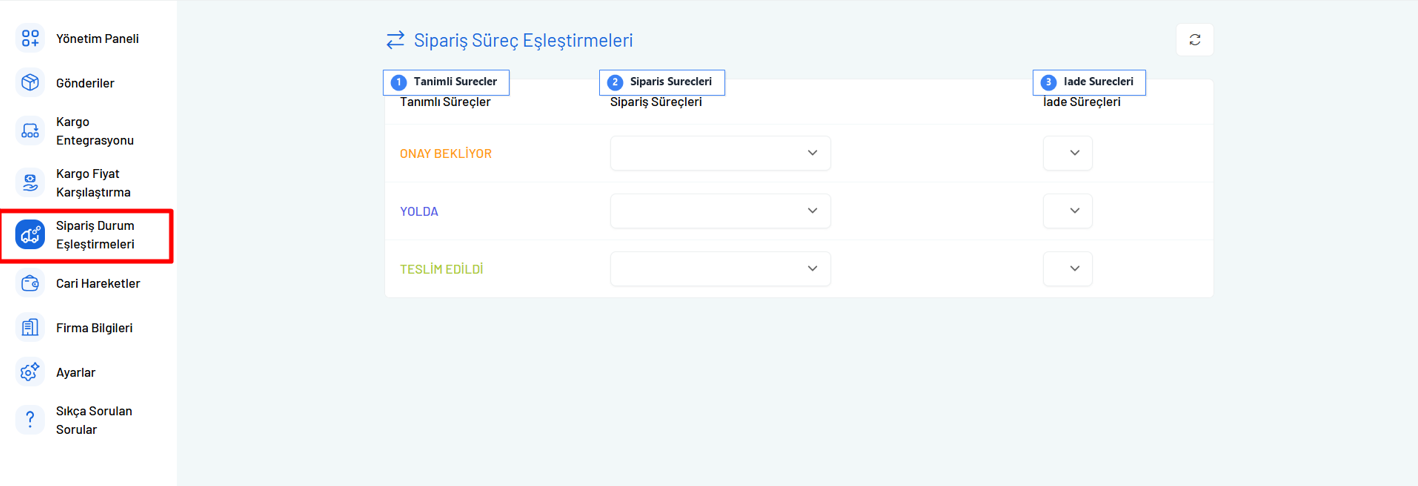Click the Kargo Fiyat Karşılaştırma icon
The height and width of the screenshot is (486, 1418).
[x=30, y=183]
